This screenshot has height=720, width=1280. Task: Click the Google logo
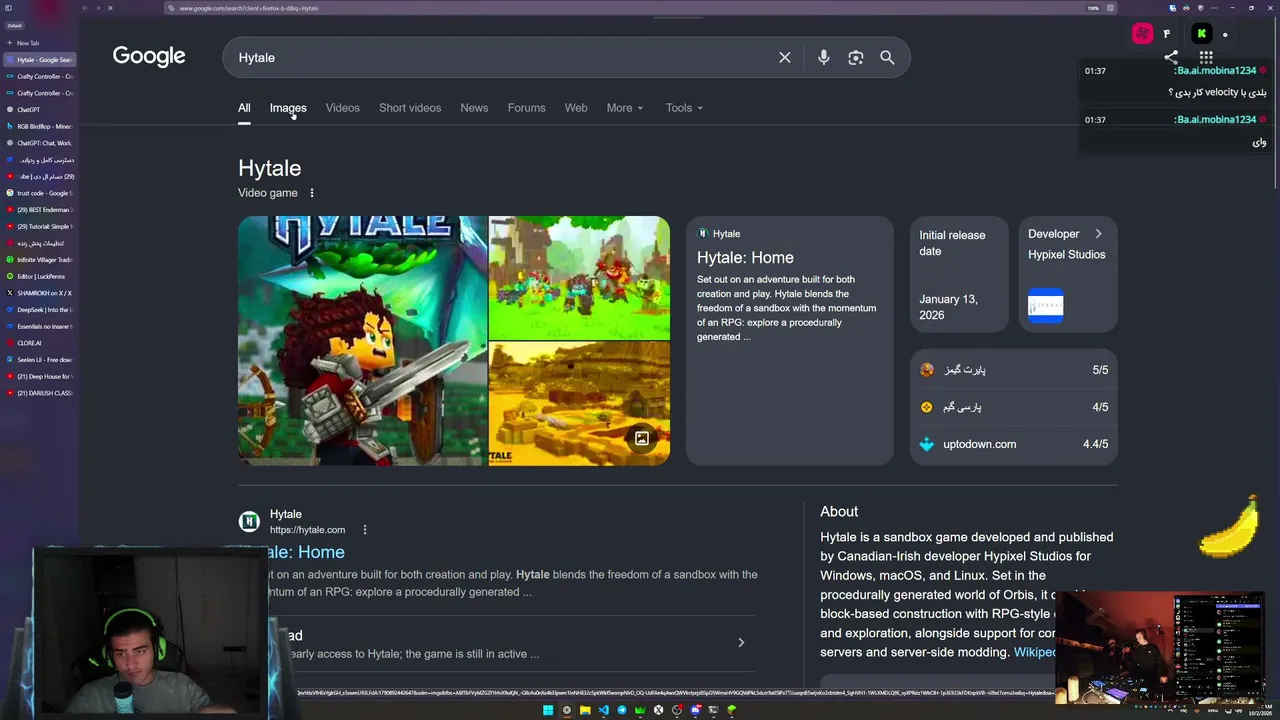click(x=149, y=57)
